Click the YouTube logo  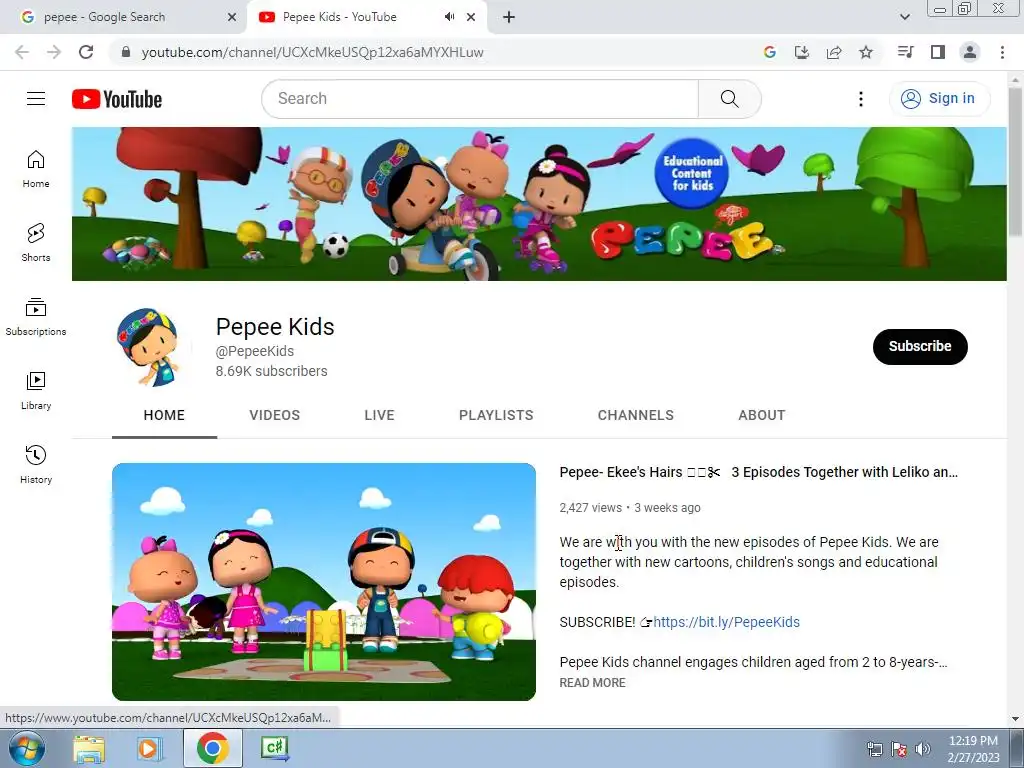(117, 99)
